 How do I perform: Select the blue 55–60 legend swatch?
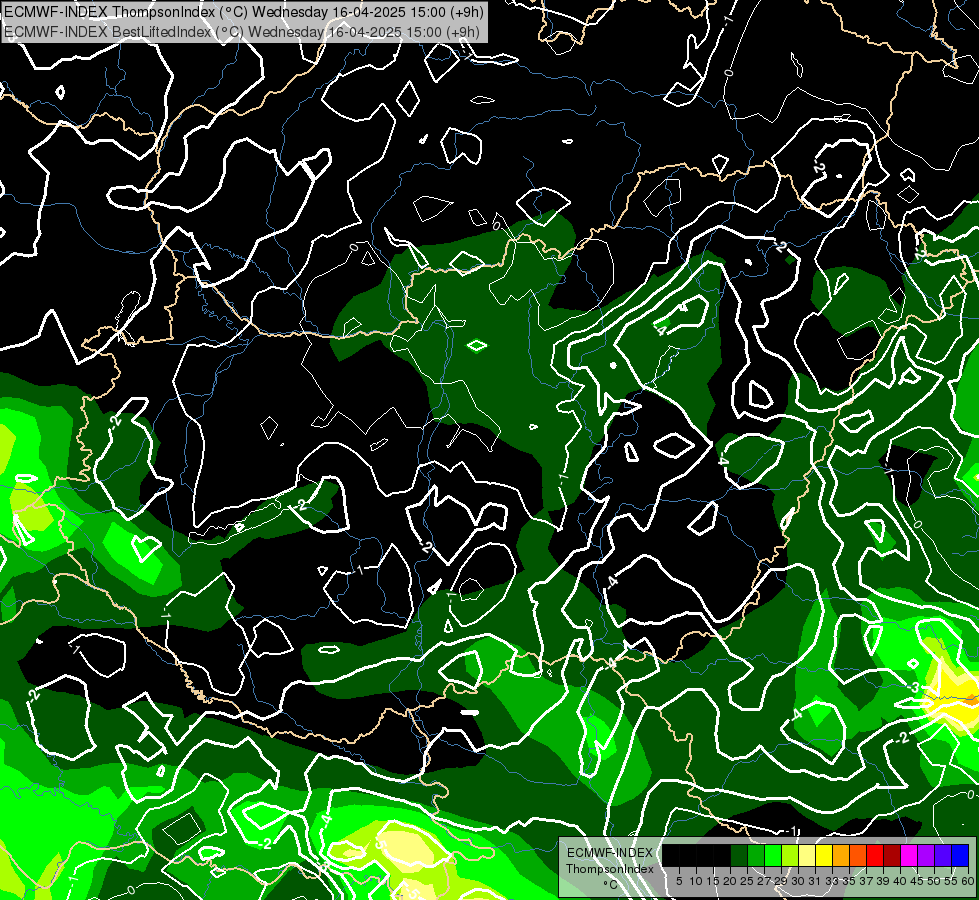[960, 855]
